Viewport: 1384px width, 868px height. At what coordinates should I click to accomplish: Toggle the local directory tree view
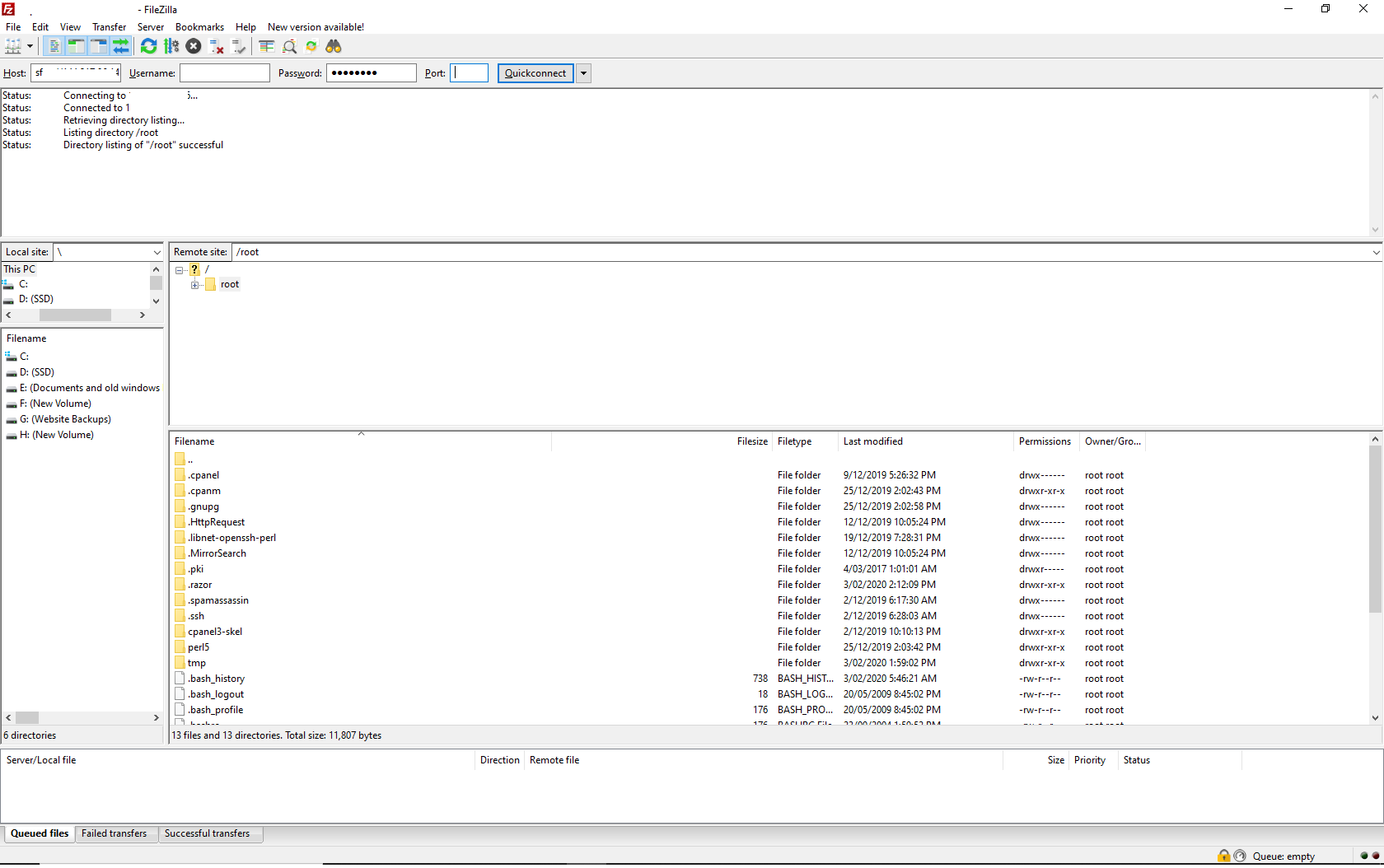coord(75,46)
